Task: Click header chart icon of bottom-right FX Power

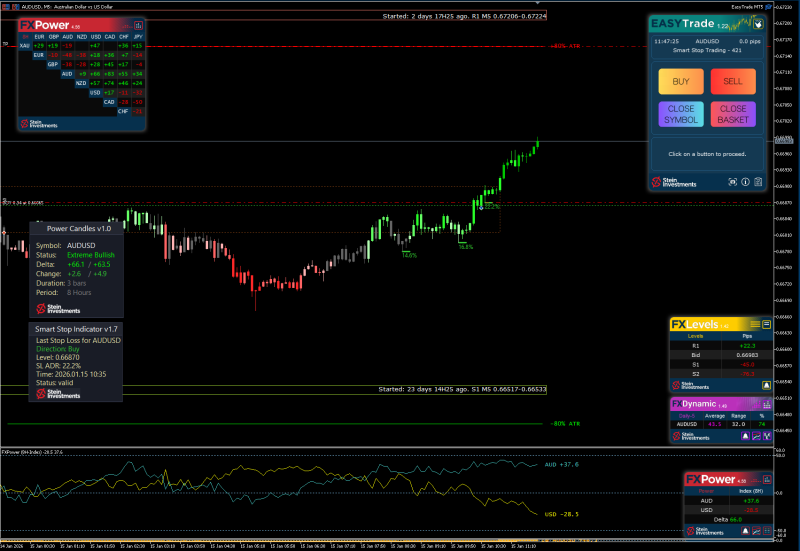Action: click(x=767, y=479)
